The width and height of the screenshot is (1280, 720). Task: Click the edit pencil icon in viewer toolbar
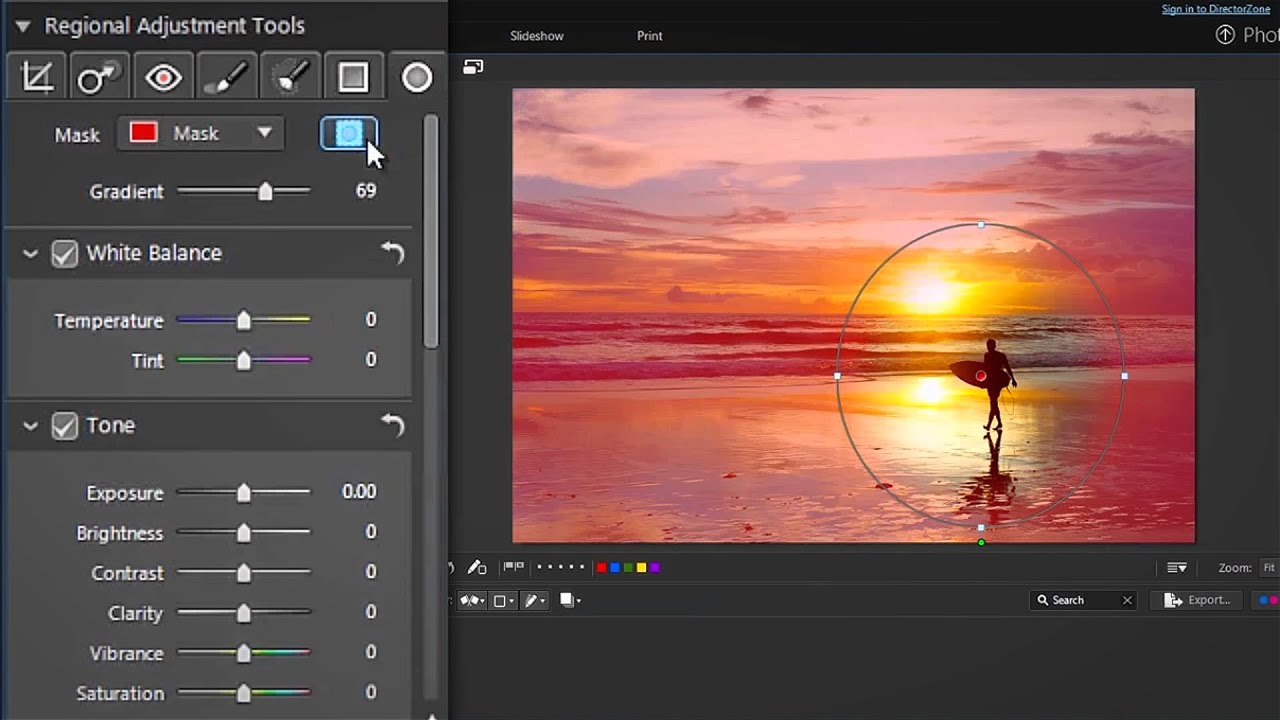(x=477, y=567)
